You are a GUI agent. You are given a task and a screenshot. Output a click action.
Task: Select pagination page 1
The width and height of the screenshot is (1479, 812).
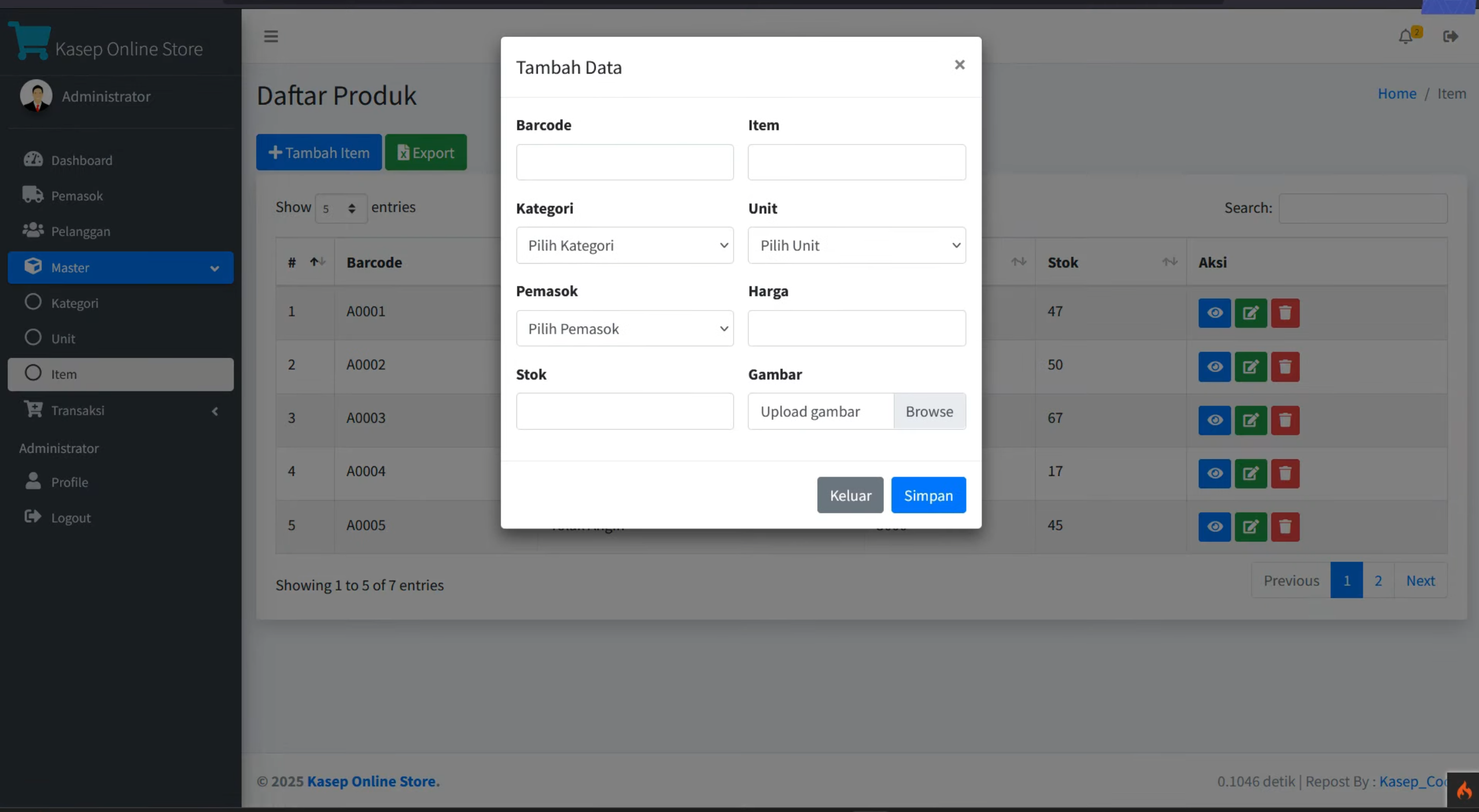[x=1347, y=580]
